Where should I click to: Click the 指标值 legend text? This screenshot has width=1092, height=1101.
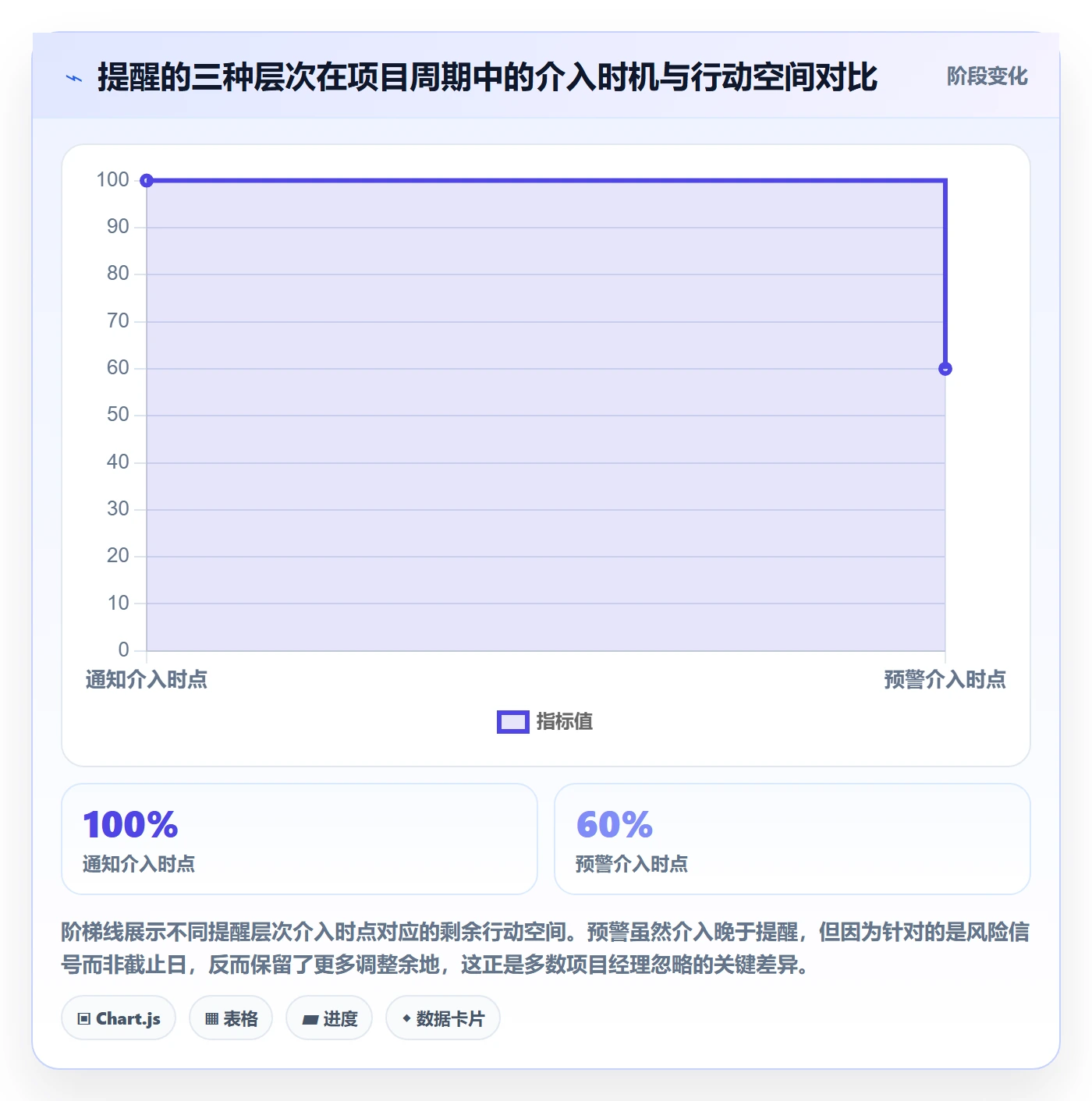(x=565, y=722)
